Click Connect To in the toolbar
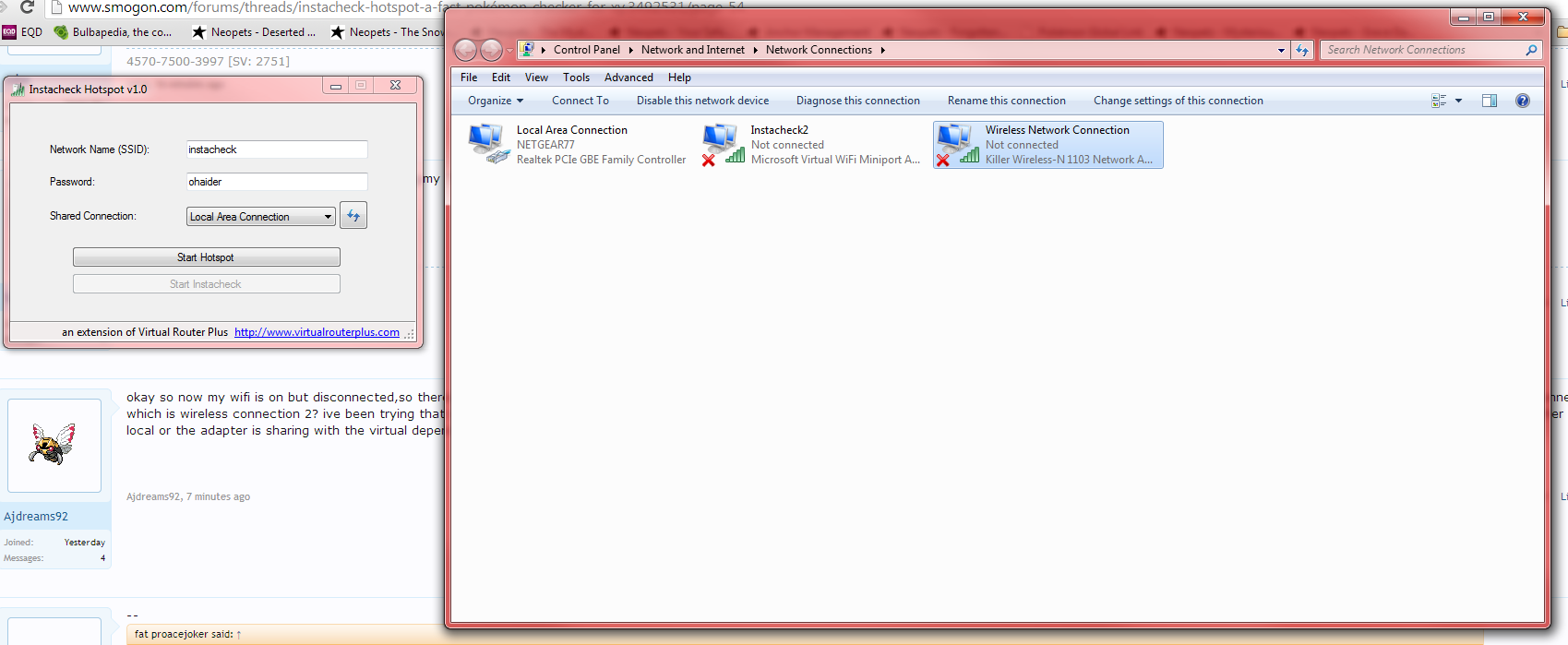The image size is (1568, 645). point(581,101)
